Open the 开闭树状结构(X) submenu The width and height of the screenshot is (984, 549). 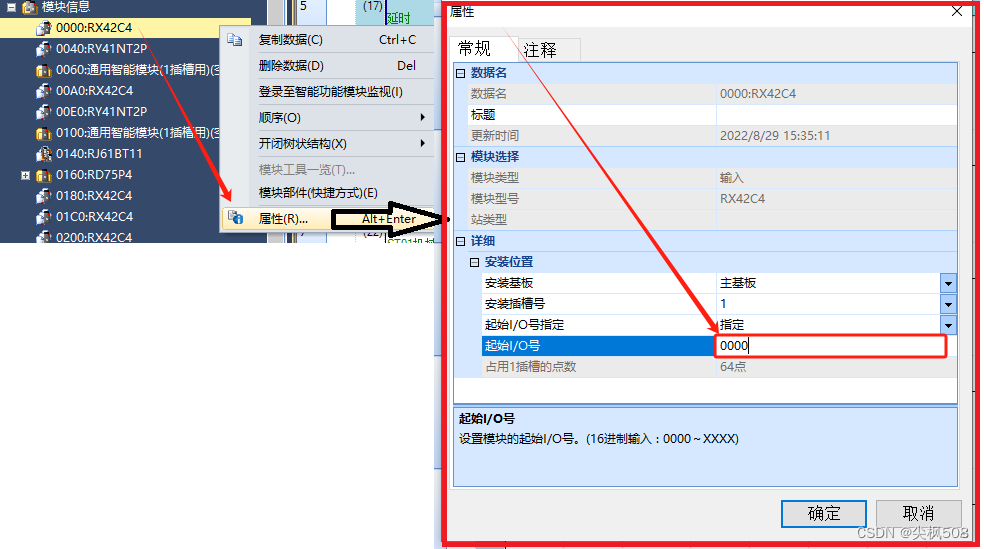pos(327,144)
